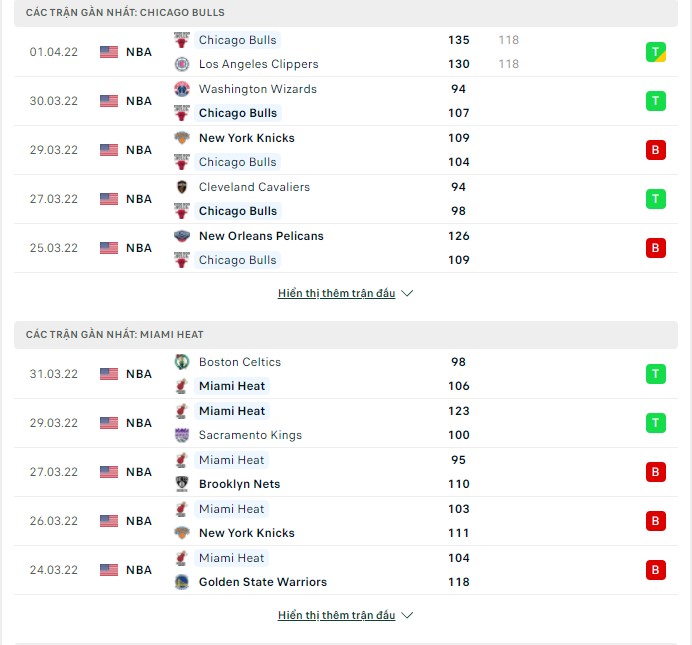This screenshot has height=645, width=692.
Task: Click the USA flag on 01.04.22 match
Action: 109,52
